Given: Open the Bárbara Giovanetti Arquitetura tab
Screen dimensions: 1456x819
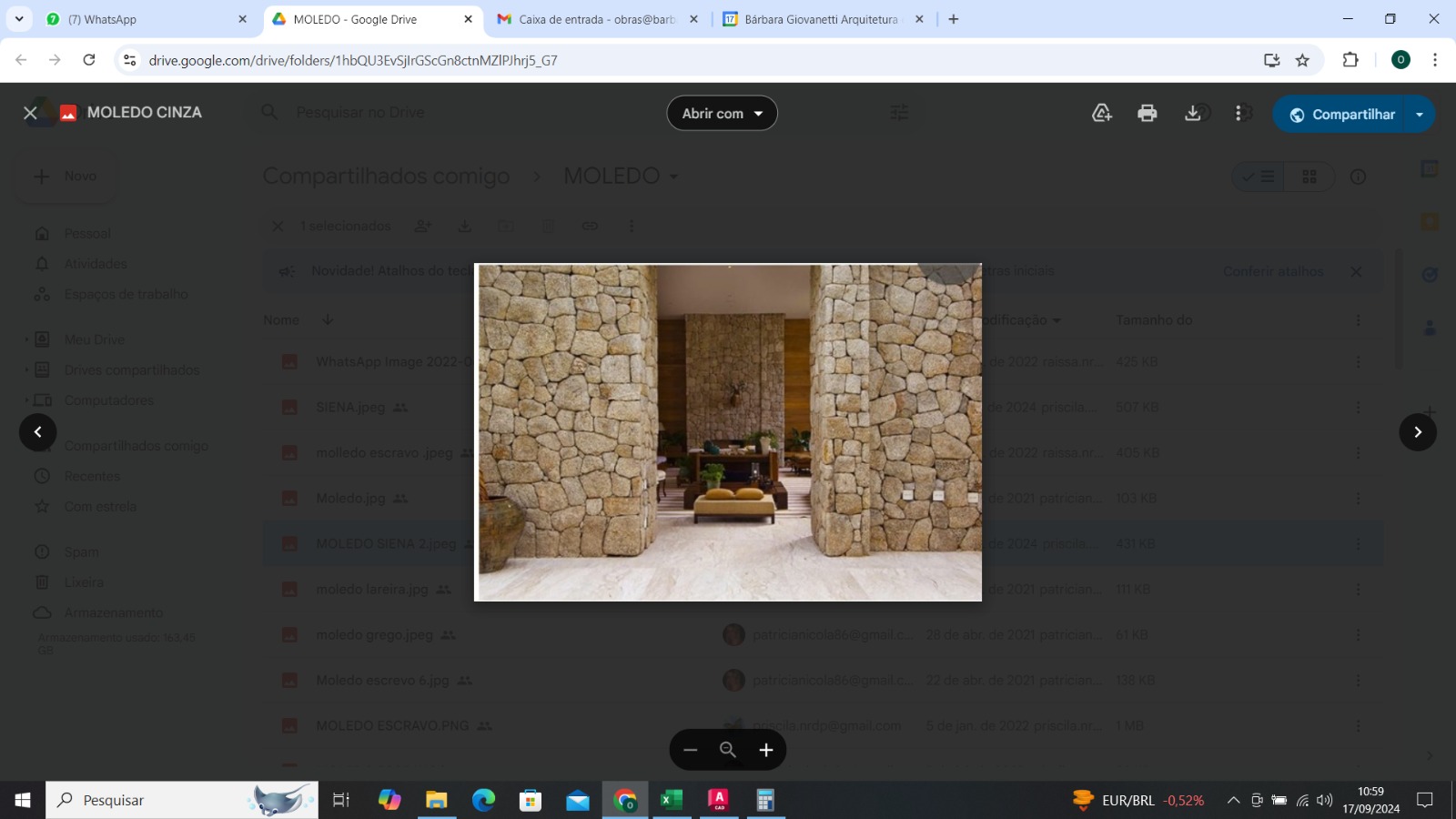Looking at the screenshot, I should tap(819, 19).
